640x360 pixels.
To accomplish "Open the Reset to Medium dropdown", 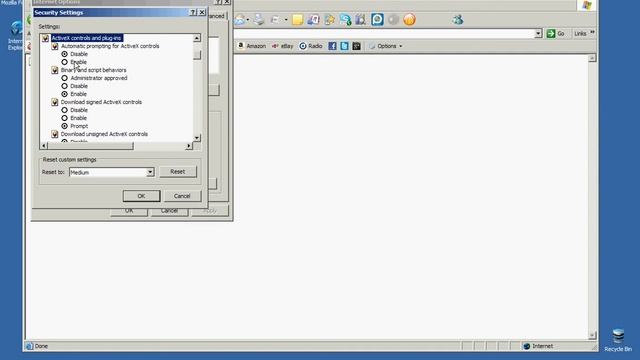I will click(x=150, y=172).
